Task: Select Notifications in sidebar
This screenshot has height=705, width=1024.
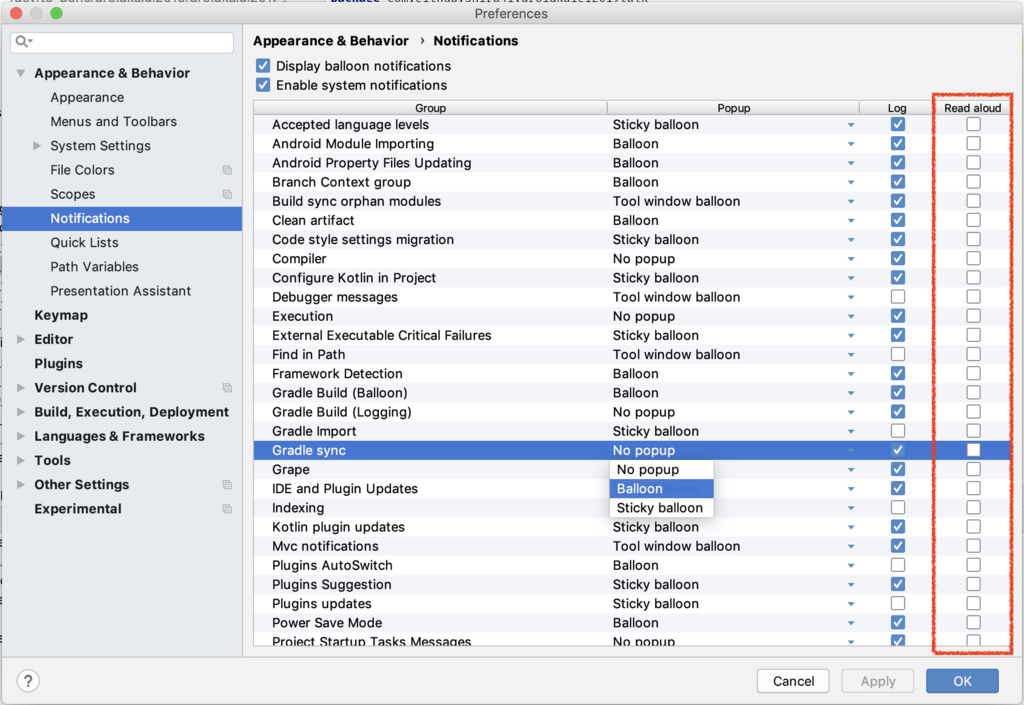Action: point(121,219)
